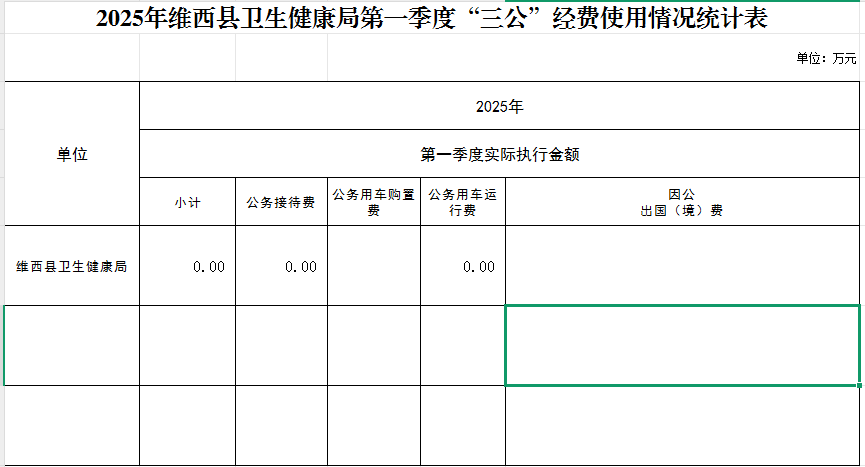The height and width of the screenshot is (467, 865).
Task: Click the green-bordered selected cell
Action: (x=681, y=345)
